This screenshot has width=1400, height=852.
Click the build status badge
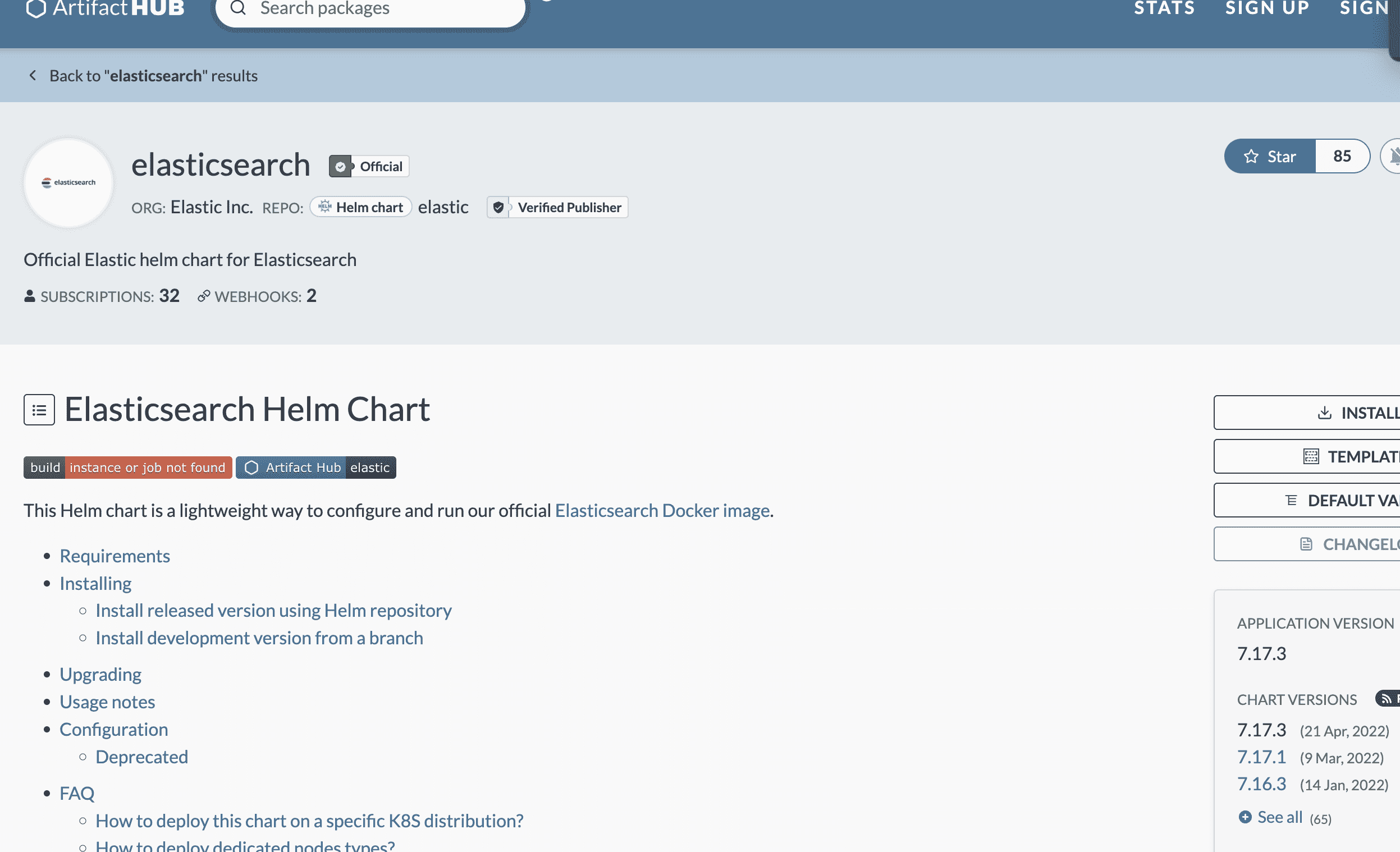click(x=128, y=468)
